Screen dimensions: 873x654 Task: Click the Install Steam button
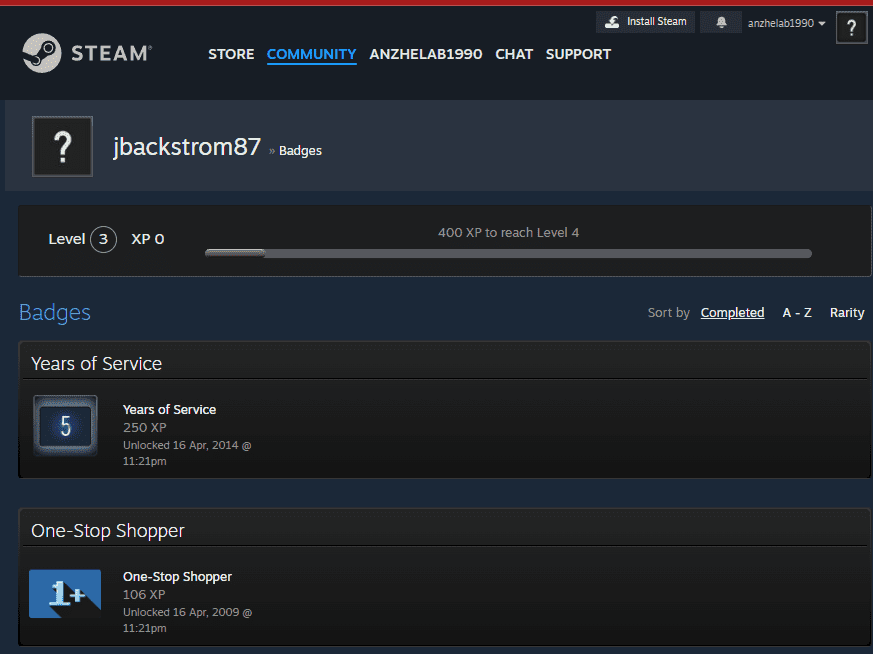click(646, 22)
